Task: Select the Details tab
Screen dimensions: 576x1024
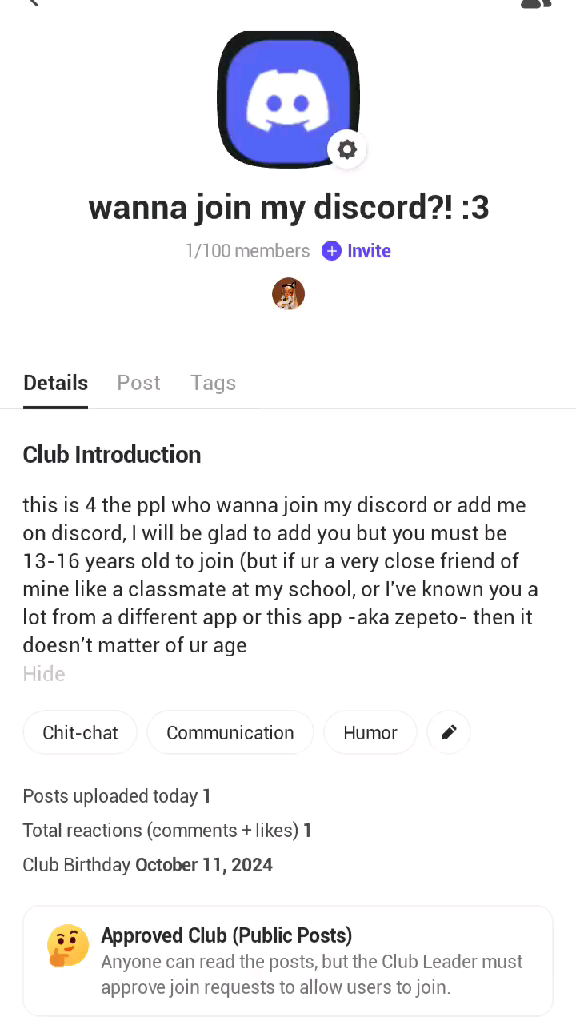Action: [x=56, y=383]
